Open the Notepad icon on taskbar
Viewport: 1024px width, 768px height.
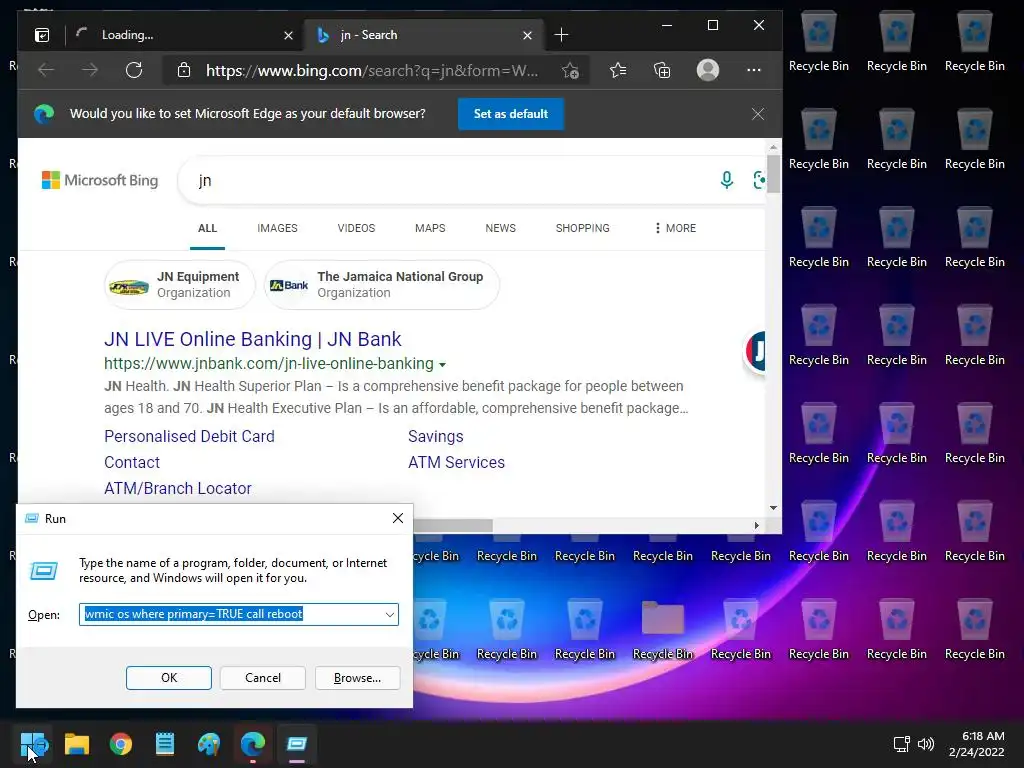click(165, 744)
